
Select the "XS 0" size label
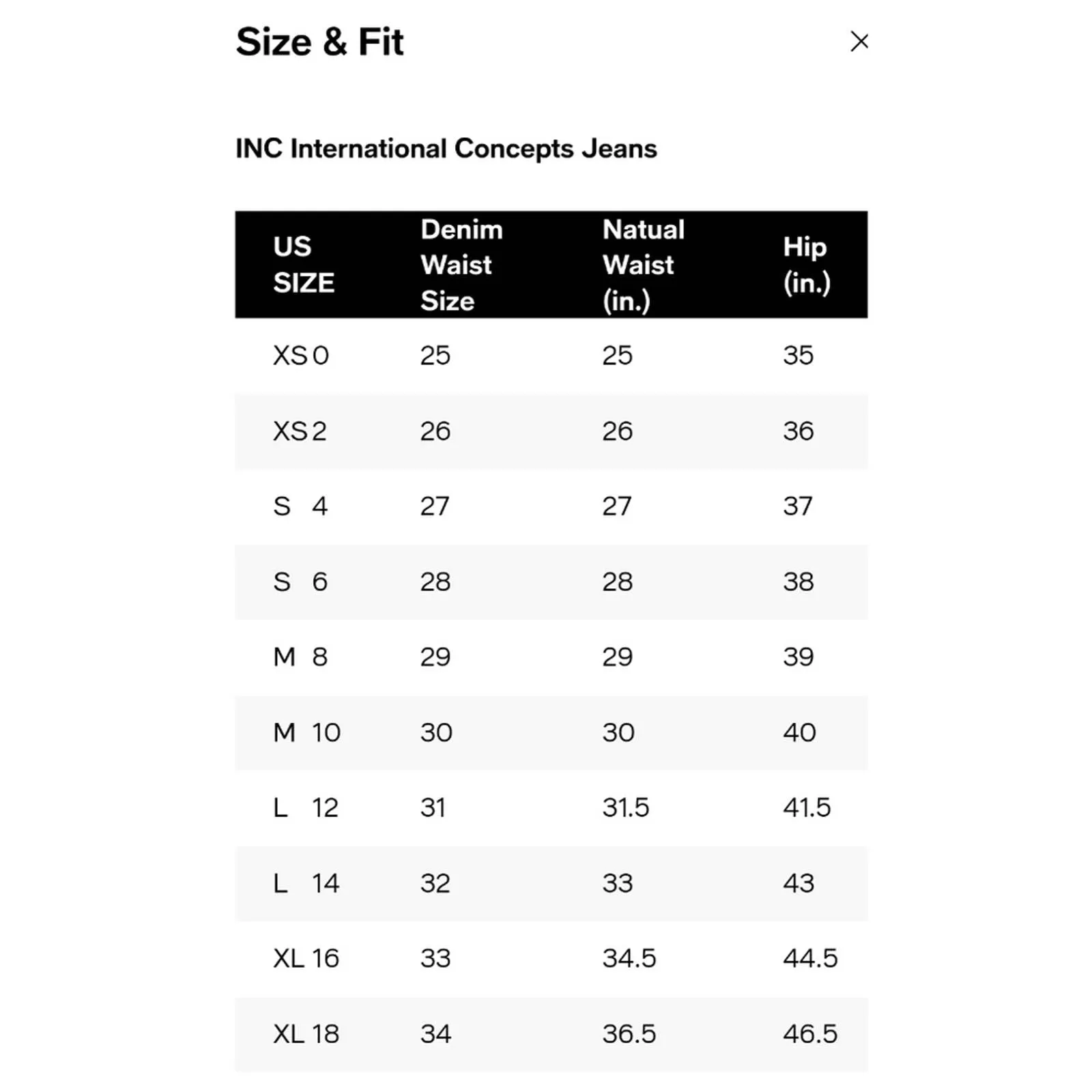[x=301, y=356]
